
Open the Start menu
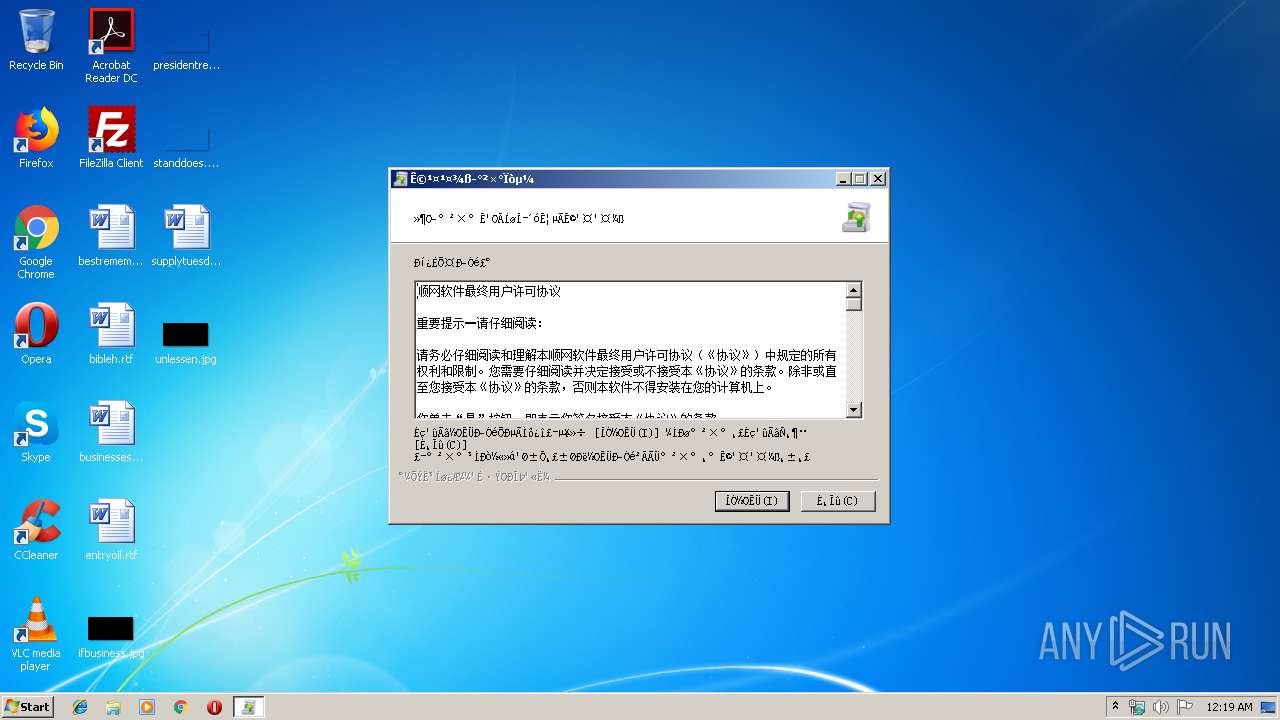[28, 707]
